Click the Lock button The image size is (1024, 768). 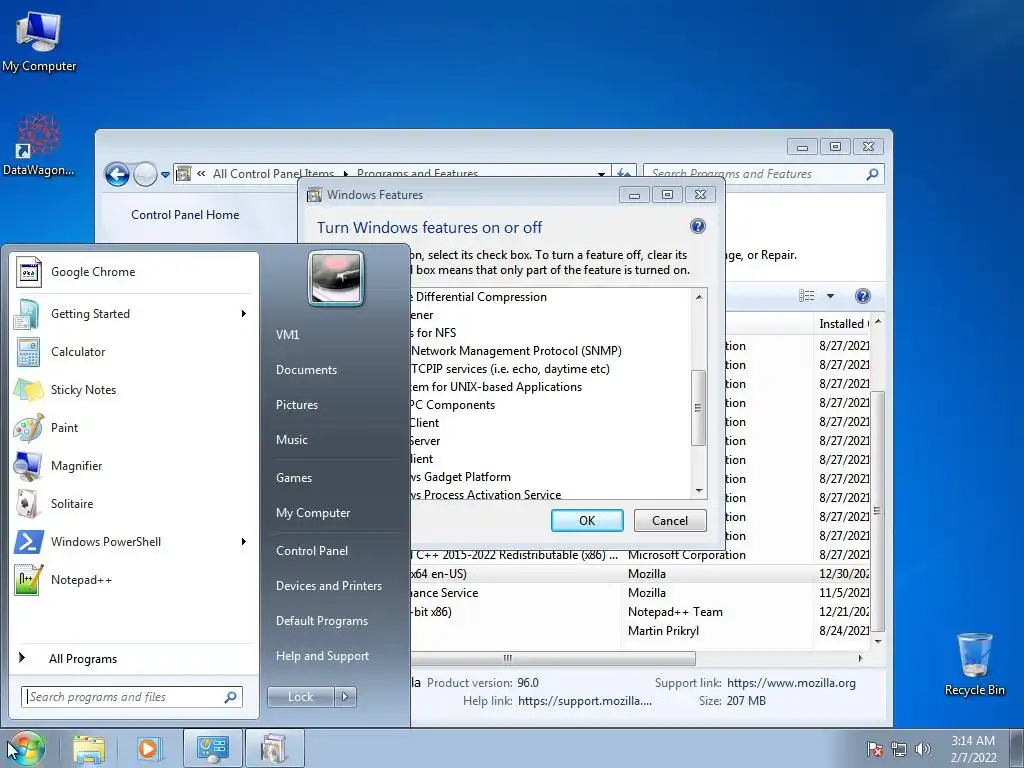tap(301, 697)
